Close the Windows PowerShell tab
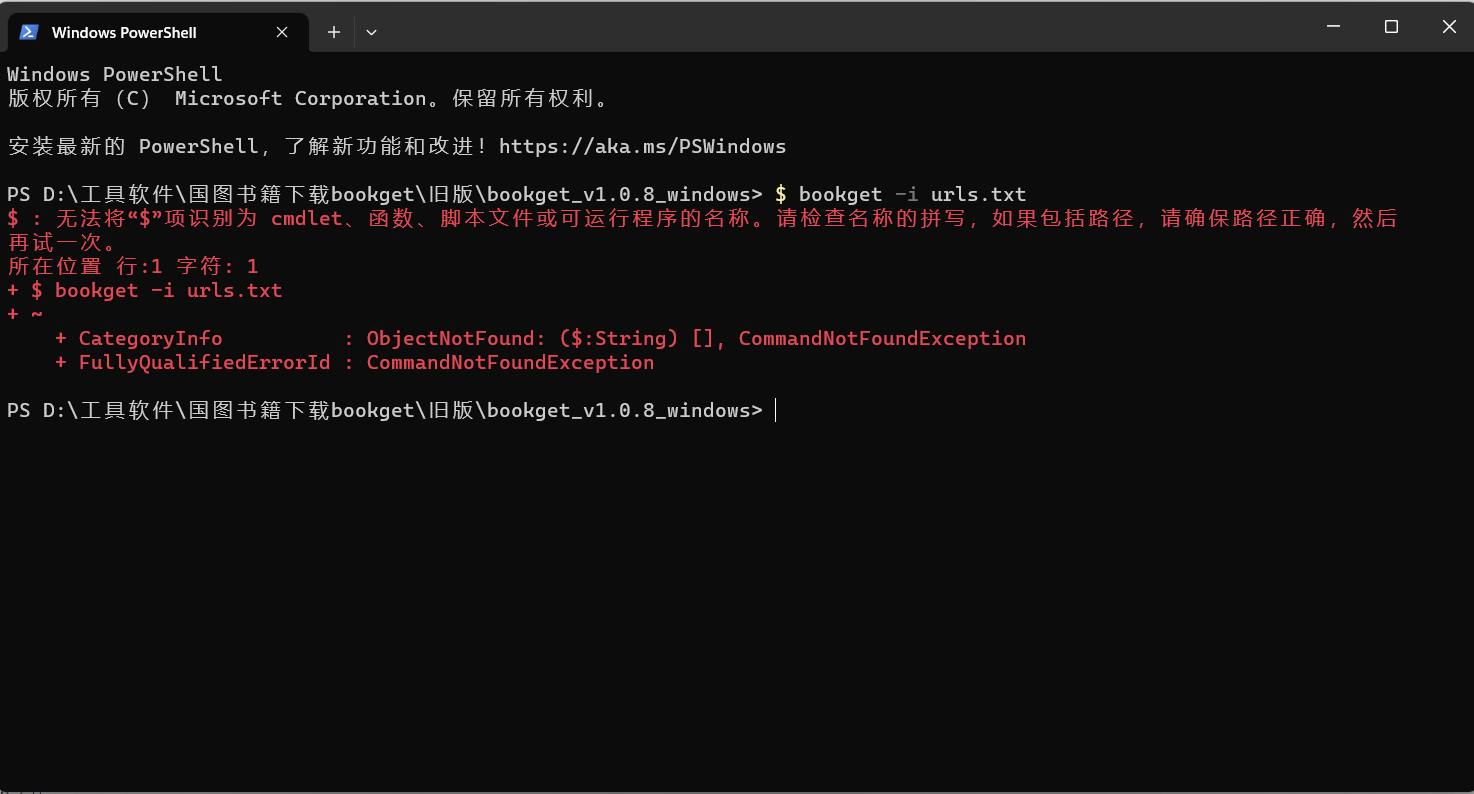 (x=282, y=32)
